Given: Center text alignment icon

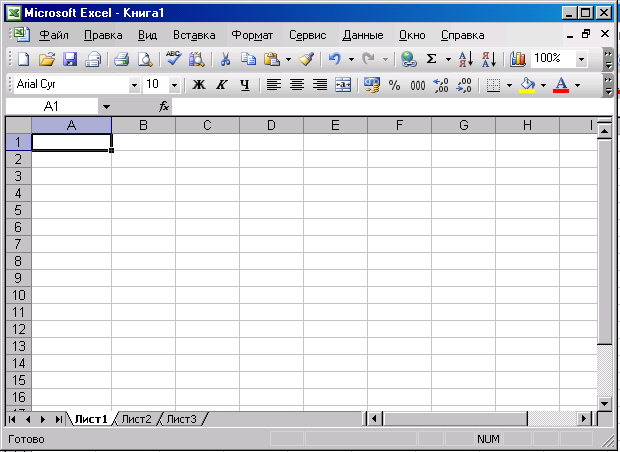Looking at the screenshot, I should click(297, 85).
